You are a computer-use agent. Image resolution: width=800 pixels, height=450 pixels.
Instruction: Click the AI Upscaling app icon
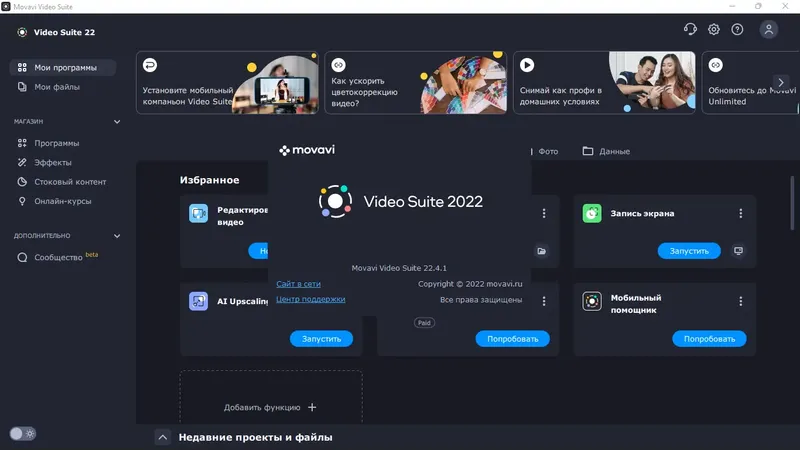point(198,302)
